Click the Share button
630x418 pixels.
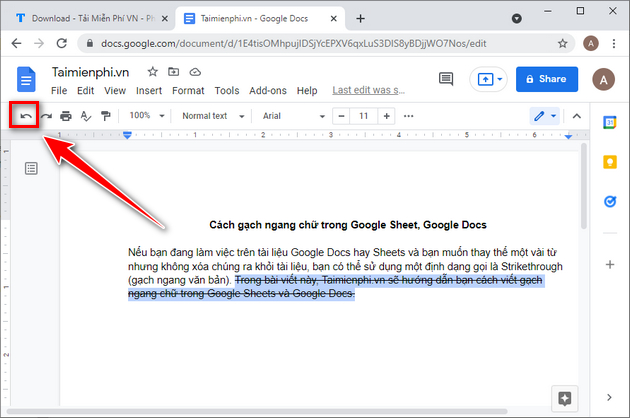click(547, 79)
